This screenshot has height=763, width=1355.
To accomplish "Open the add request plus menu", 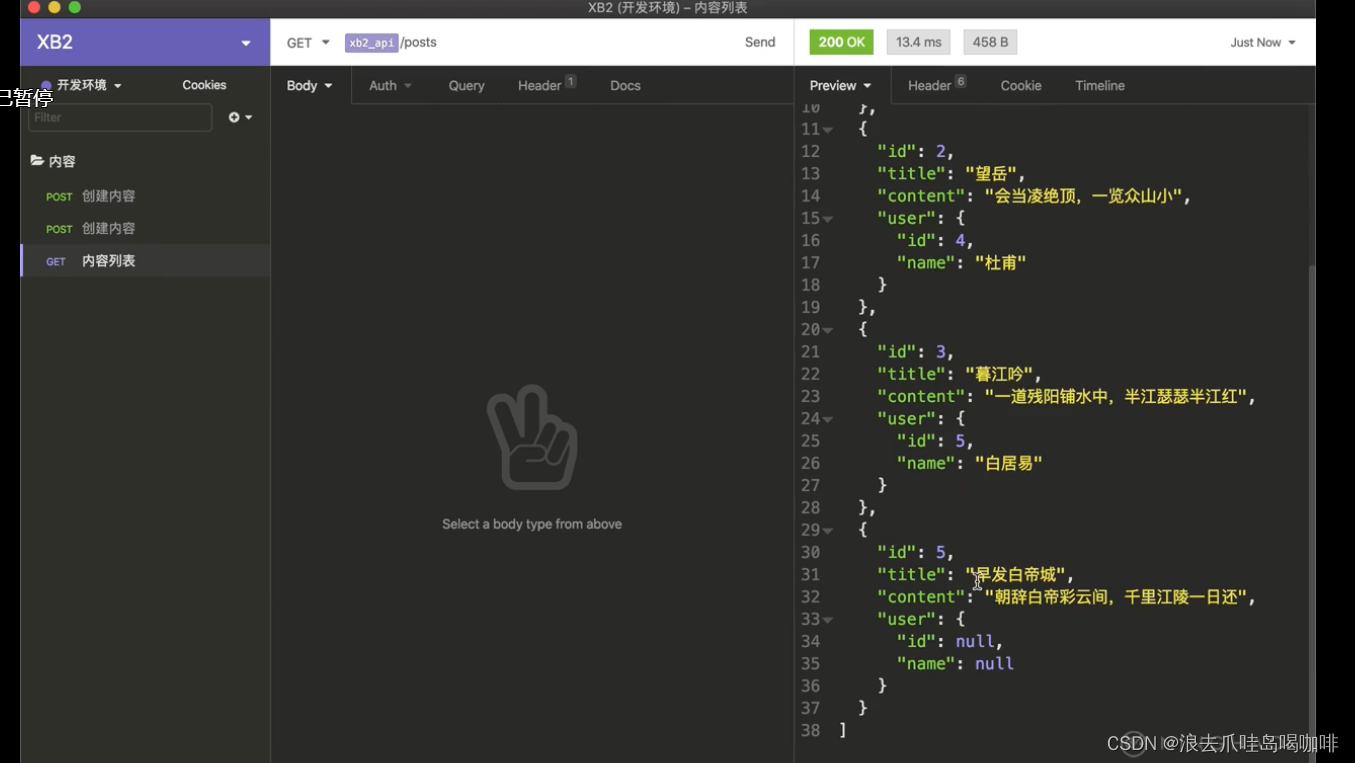I will pos(240,117).
